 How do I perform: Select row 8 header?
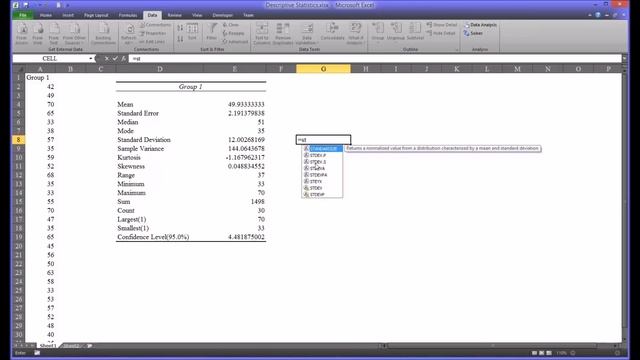pos(18,140)
